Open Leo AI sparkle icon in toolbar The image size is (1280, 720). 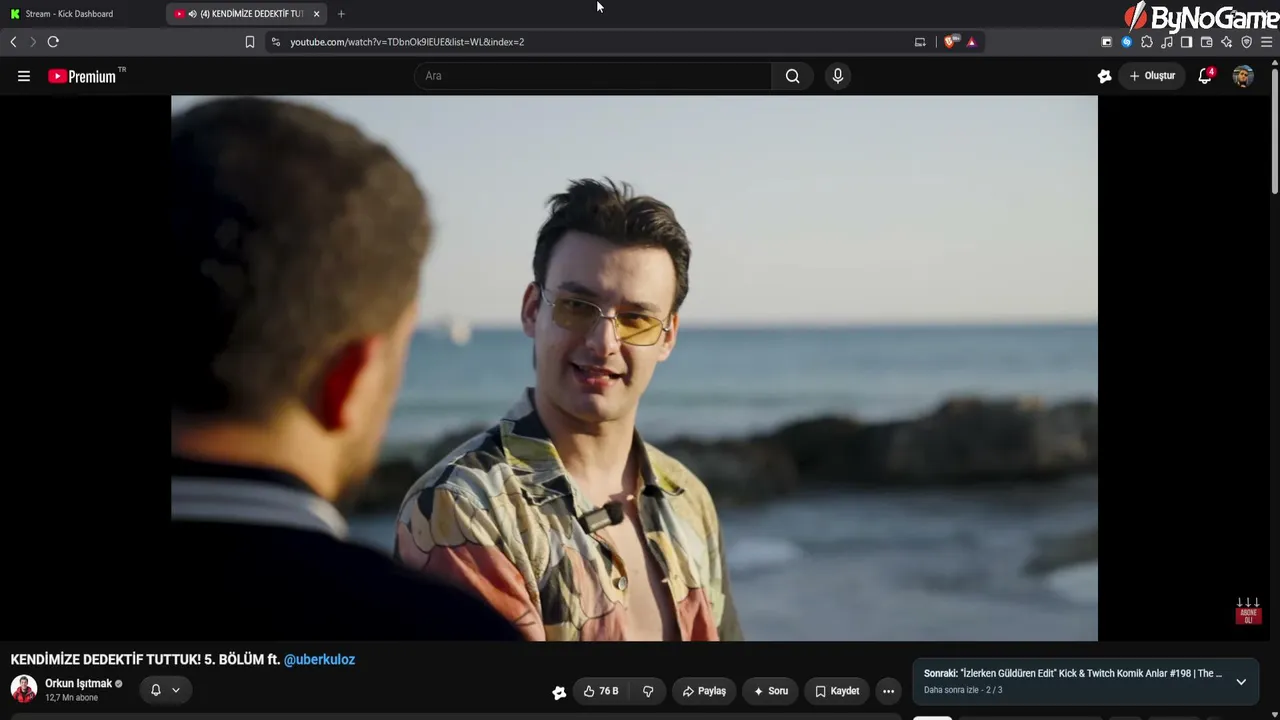[1226, 42]
